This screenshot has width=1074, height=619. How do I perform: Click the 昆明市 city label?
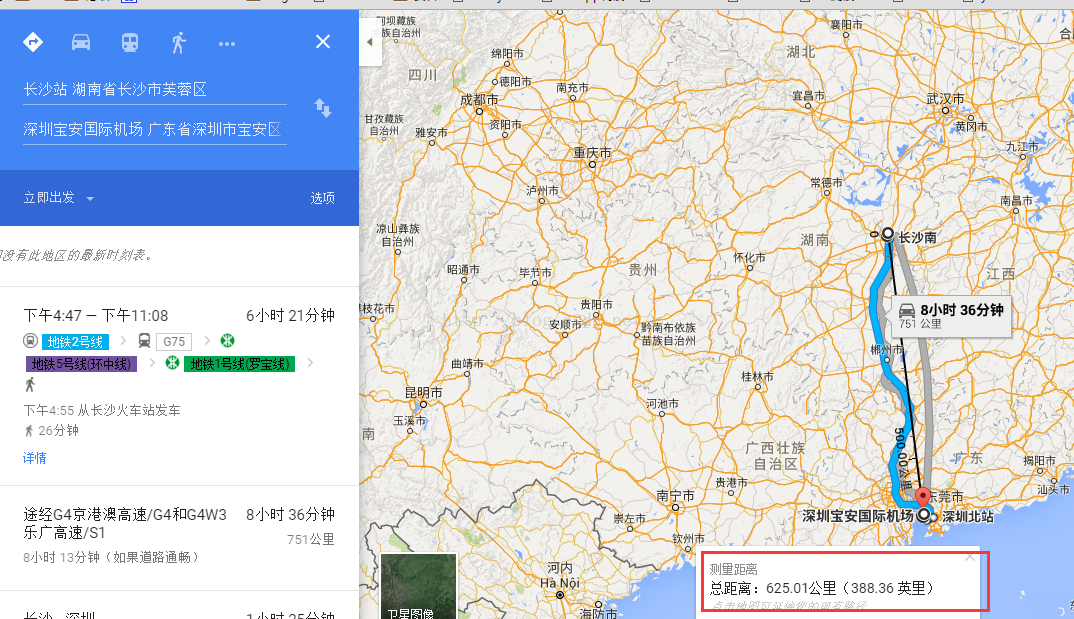(x=423, y=393)
